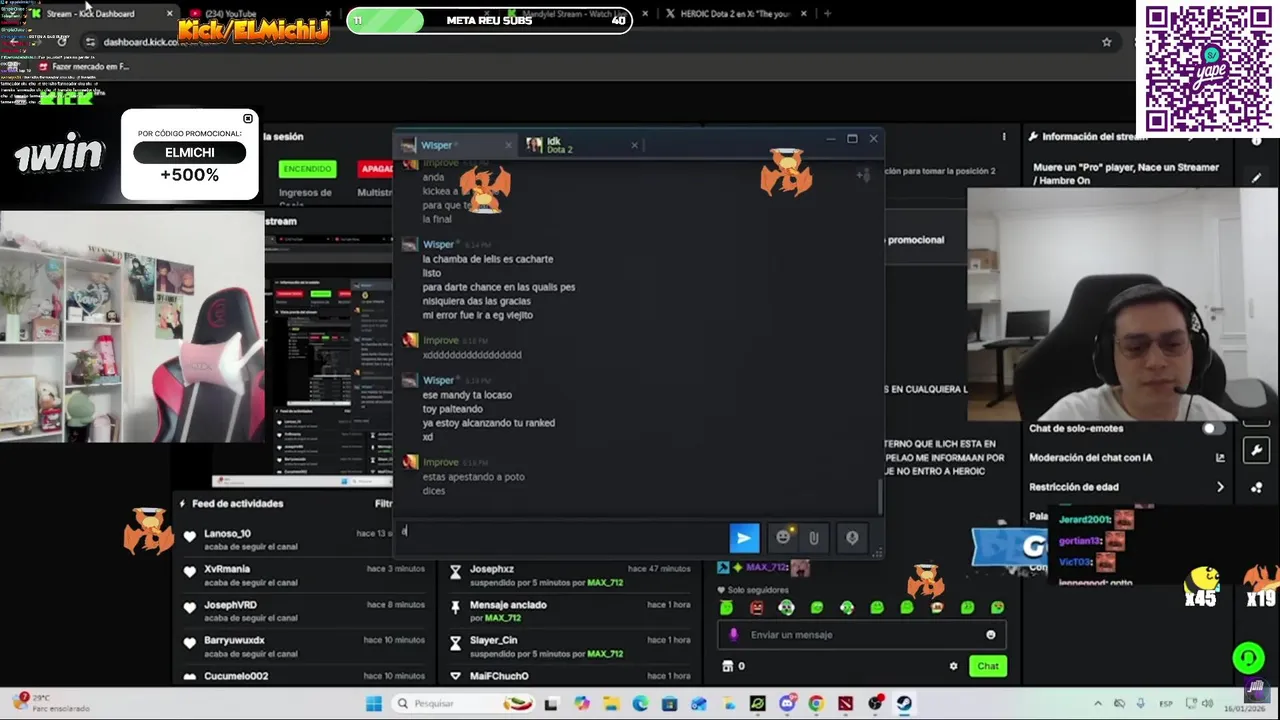1280x720 pixels.
Task: Reload the Kick dashboard page
Action: [62, 42]
